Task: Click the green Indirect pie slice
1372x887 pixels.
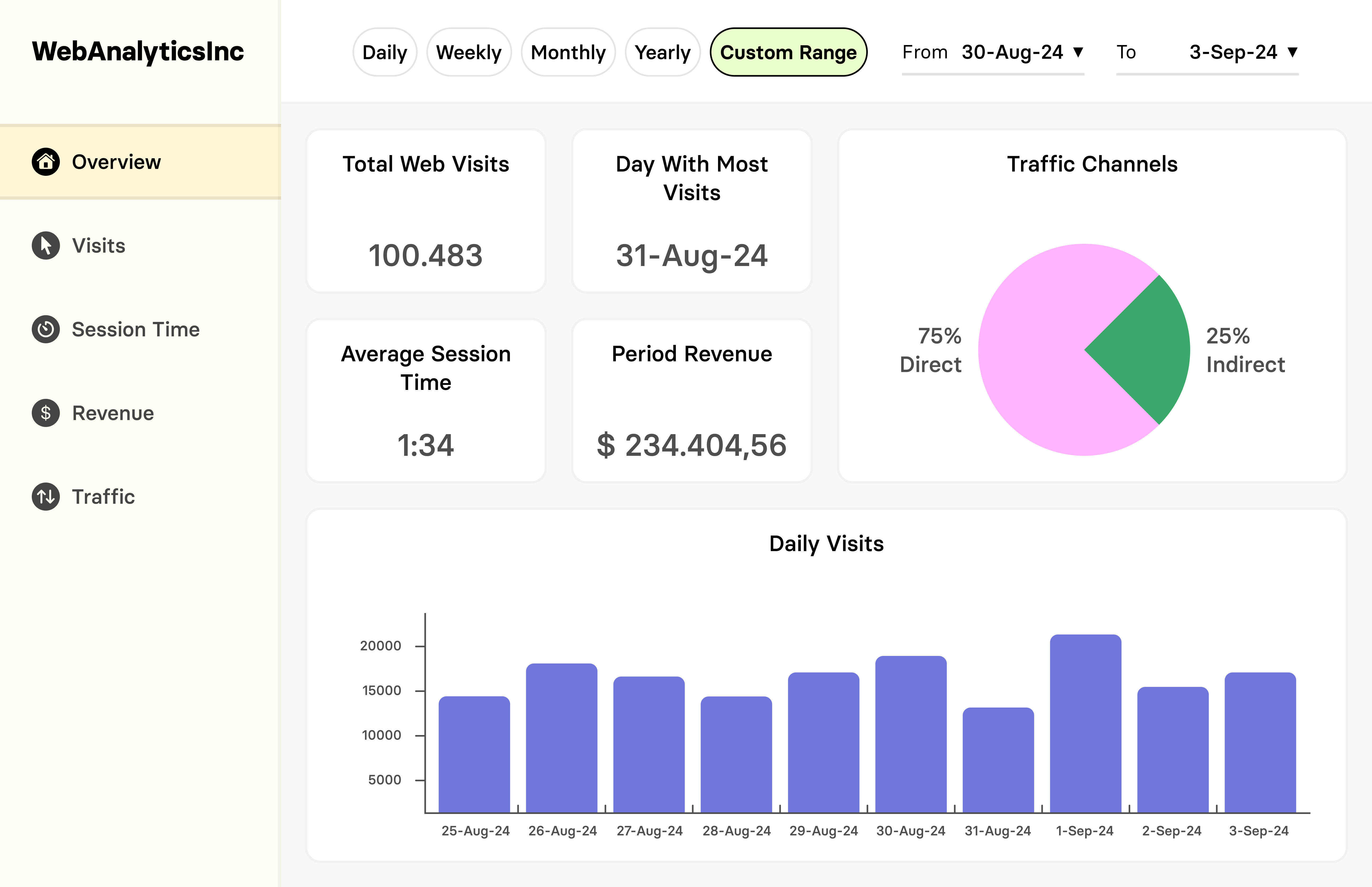Action: pos(1146,350)
